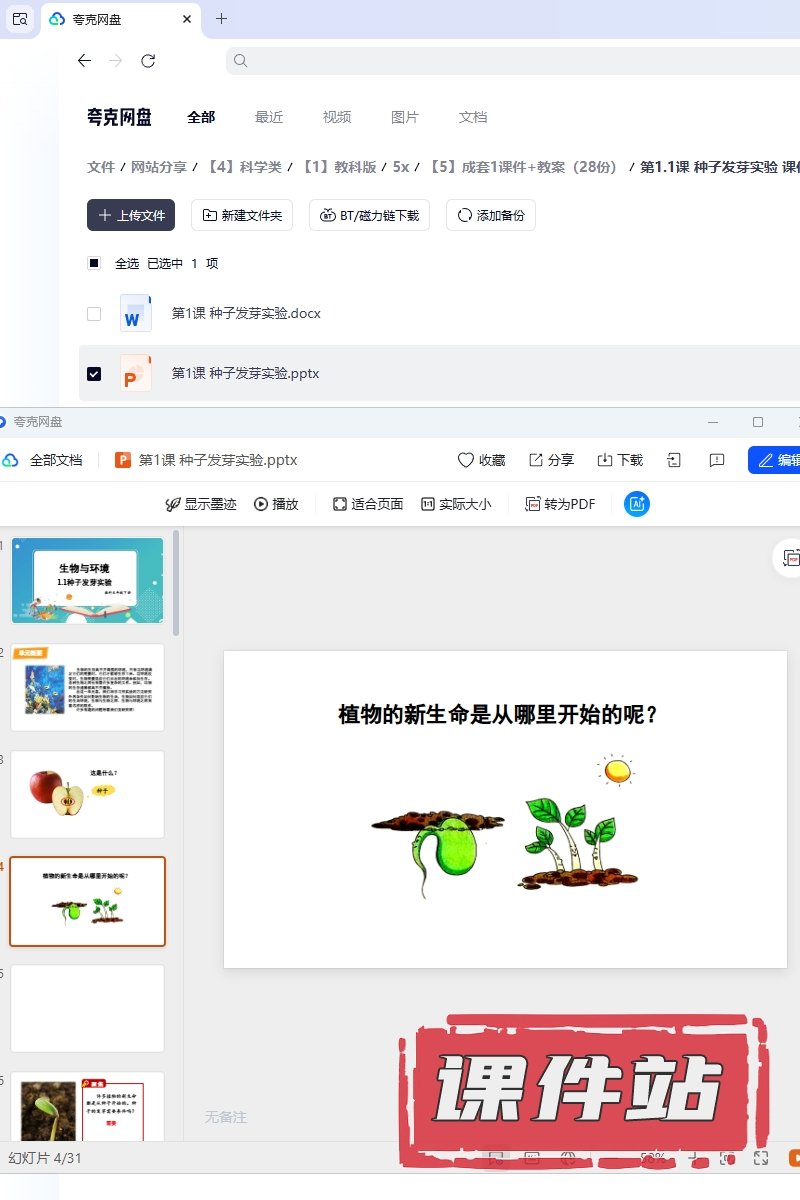The height and width of the screenshot is (1200, 800).
Task: Download the pptx via 下载 icon
Action: [x=605, y=460]
